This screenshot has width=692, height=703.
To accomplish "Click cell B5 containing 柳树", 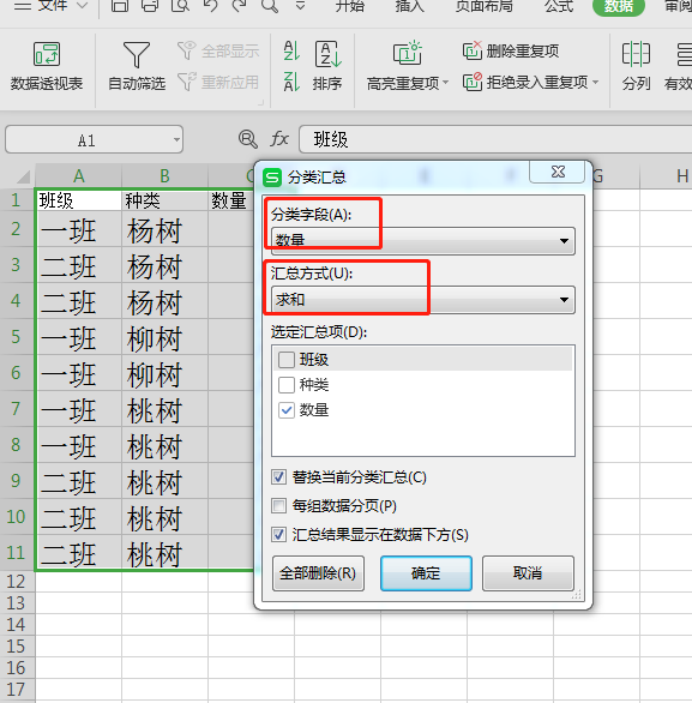I will click(x=165, y=337).
